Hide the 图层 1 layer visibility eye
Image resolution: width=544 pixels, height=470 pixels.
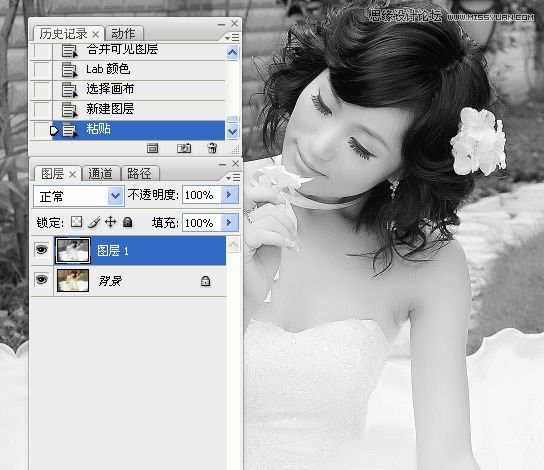pos(42,249)
